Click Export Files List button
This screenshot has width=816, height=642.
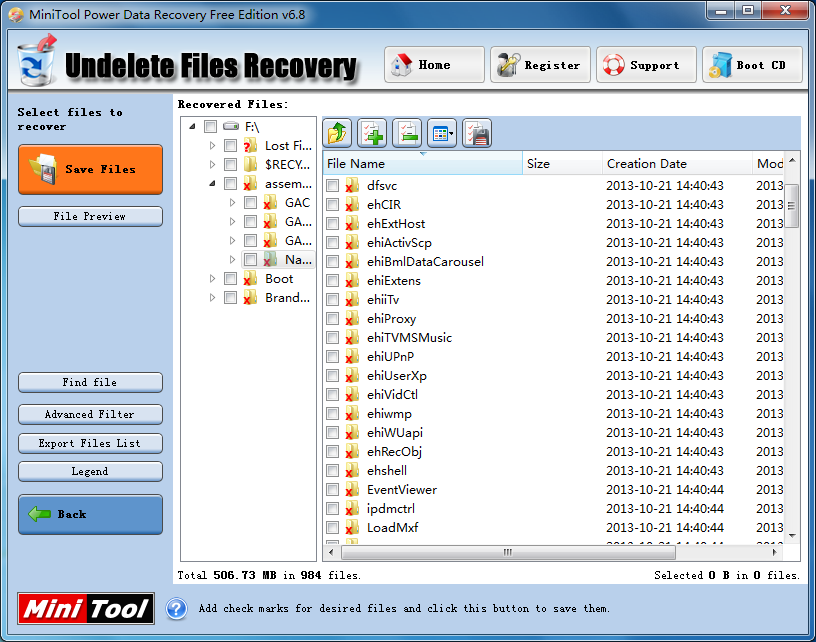click(91, 443)
